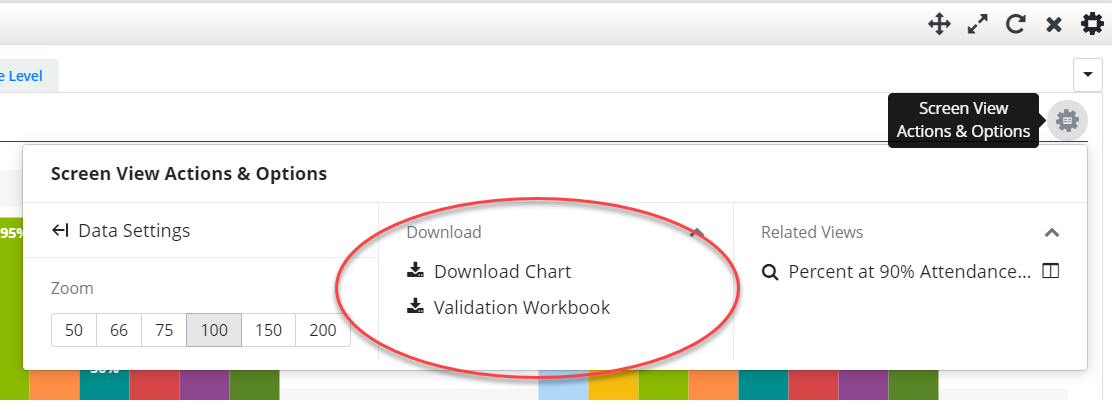Open the dropdown arrow below the gear
Viewport: 1112px width, 411px height.
pos(1087,74)
